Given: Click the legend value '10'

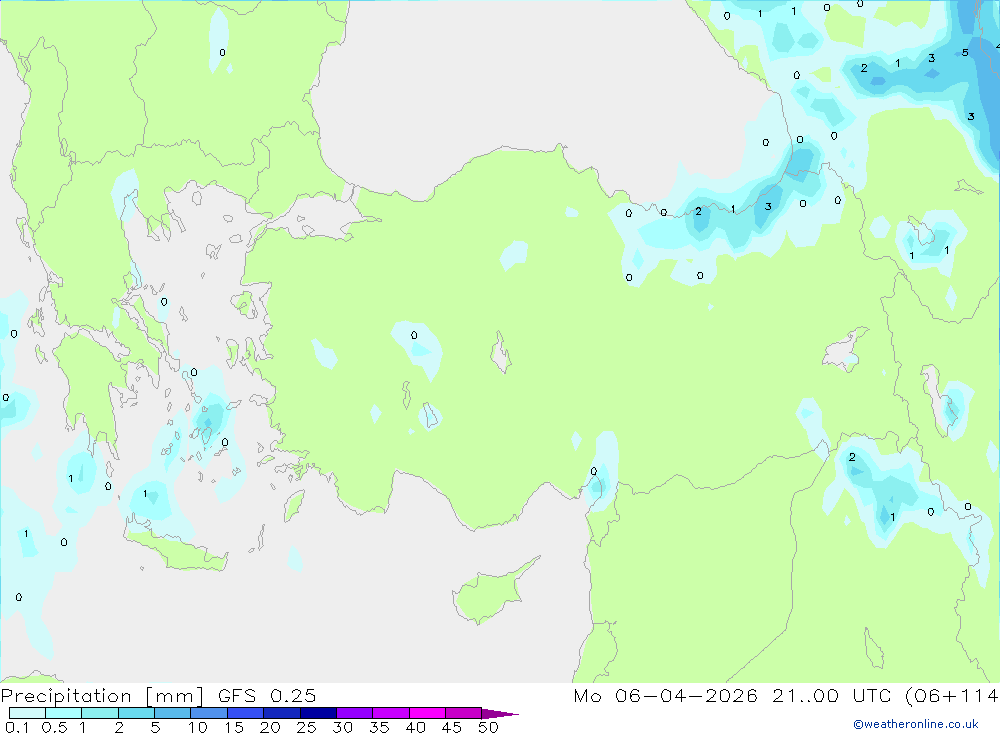Looking at the screenshot, I should [x=198, y=727].
